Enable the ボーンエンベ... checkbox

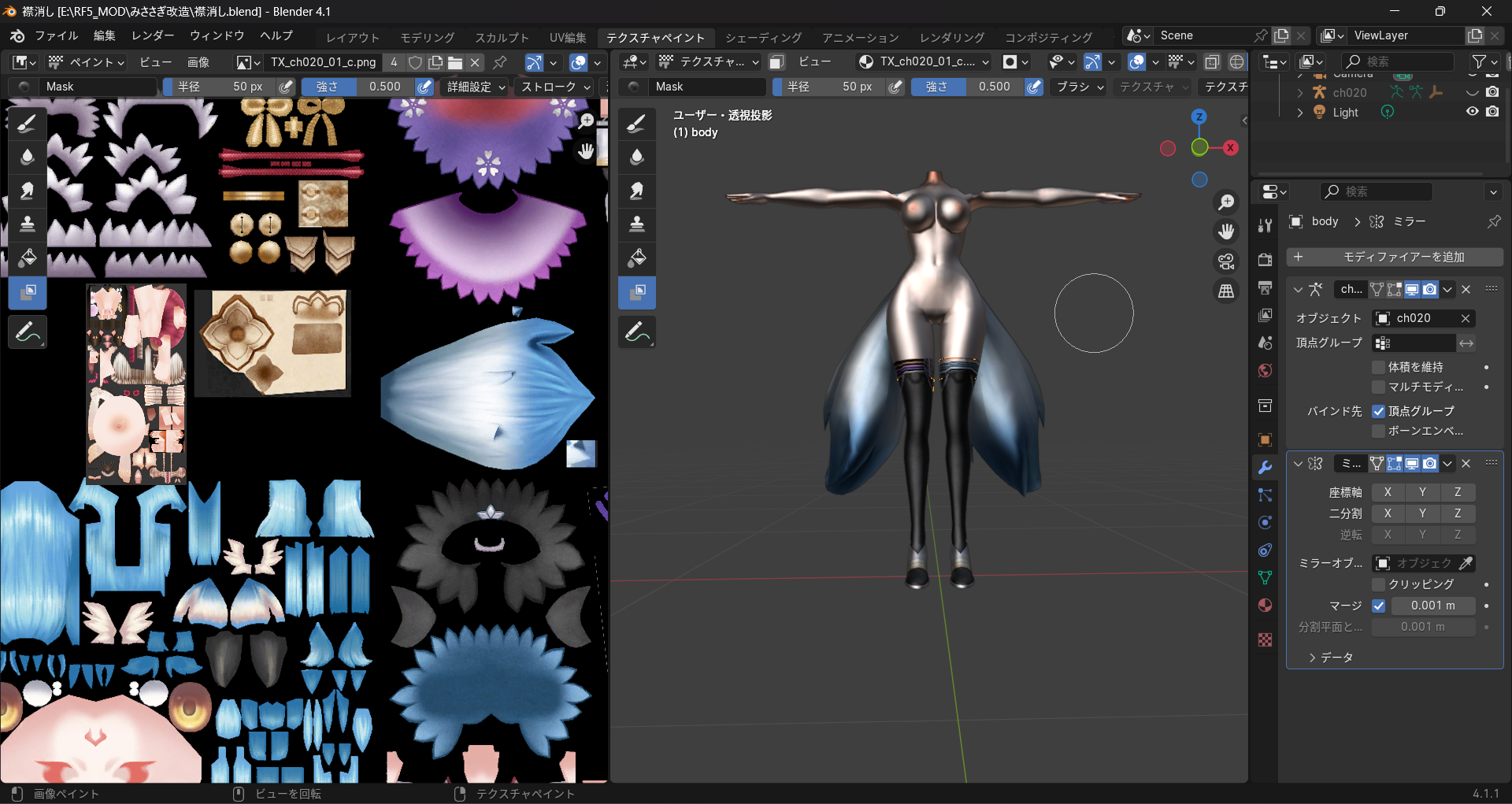pos(1378,431)
